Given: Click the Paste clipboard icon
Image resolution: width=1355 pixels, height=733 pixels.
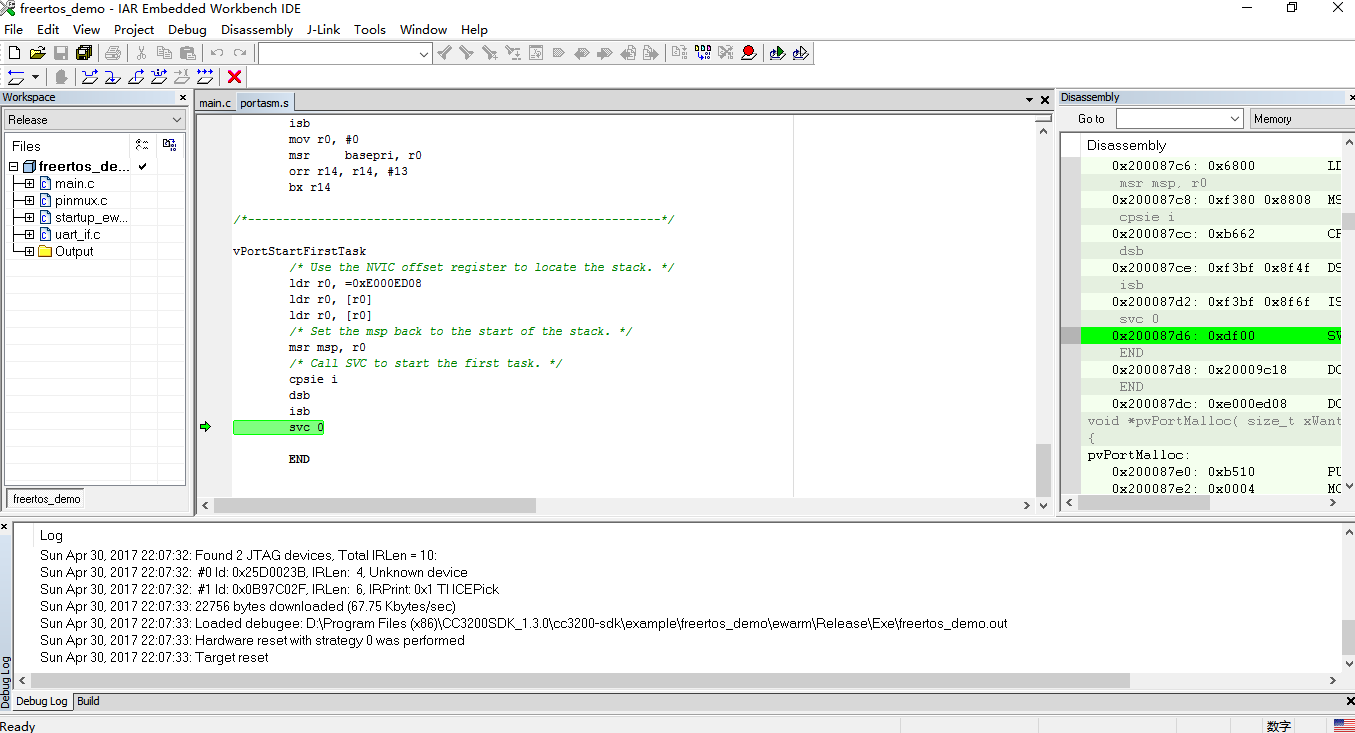Looking at the screenshot, I should coord(187,53).
